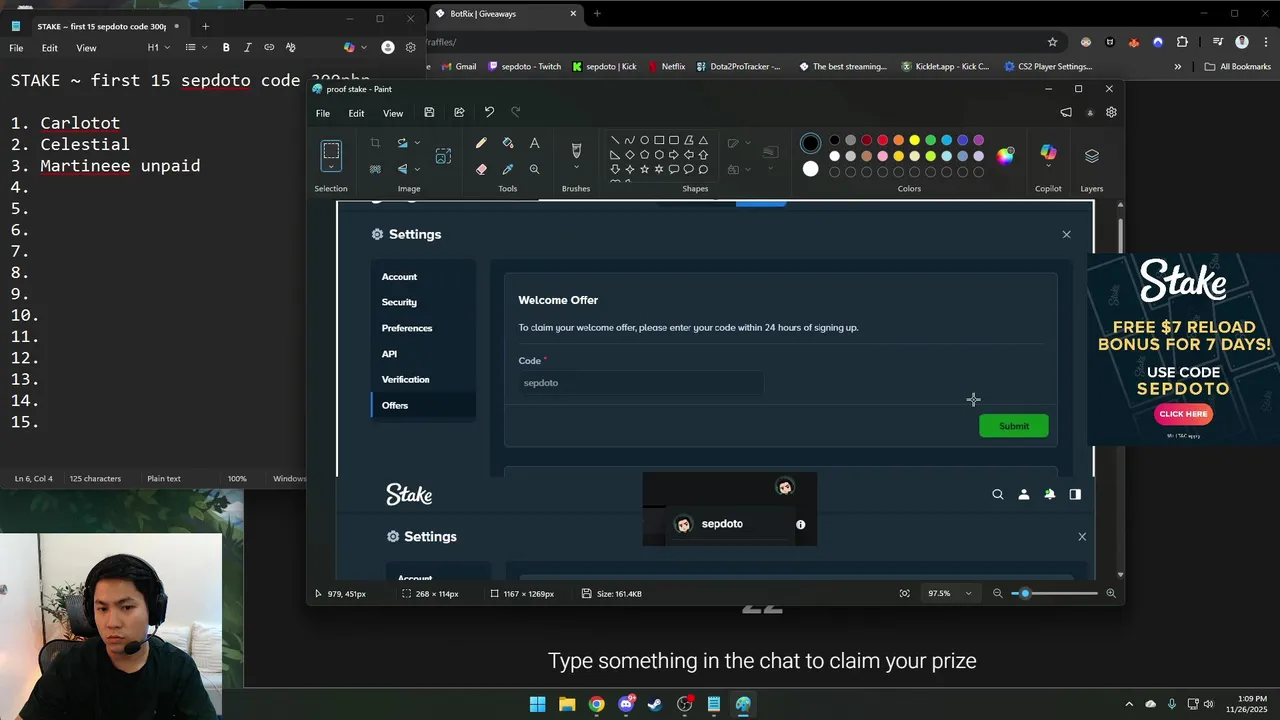Screen dimensions: 1280x720
Task: Open the Flip dropdown arrow in Paint
Action: pos(417,169)
